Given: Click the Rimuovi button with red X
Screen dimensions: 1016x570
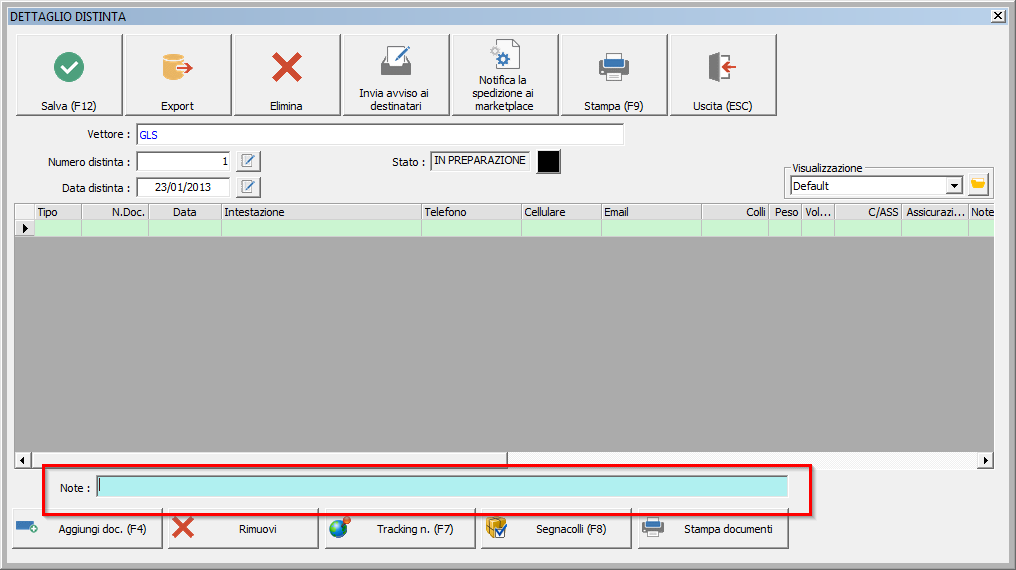Looking at the screenshot, I should coord(243,529).
